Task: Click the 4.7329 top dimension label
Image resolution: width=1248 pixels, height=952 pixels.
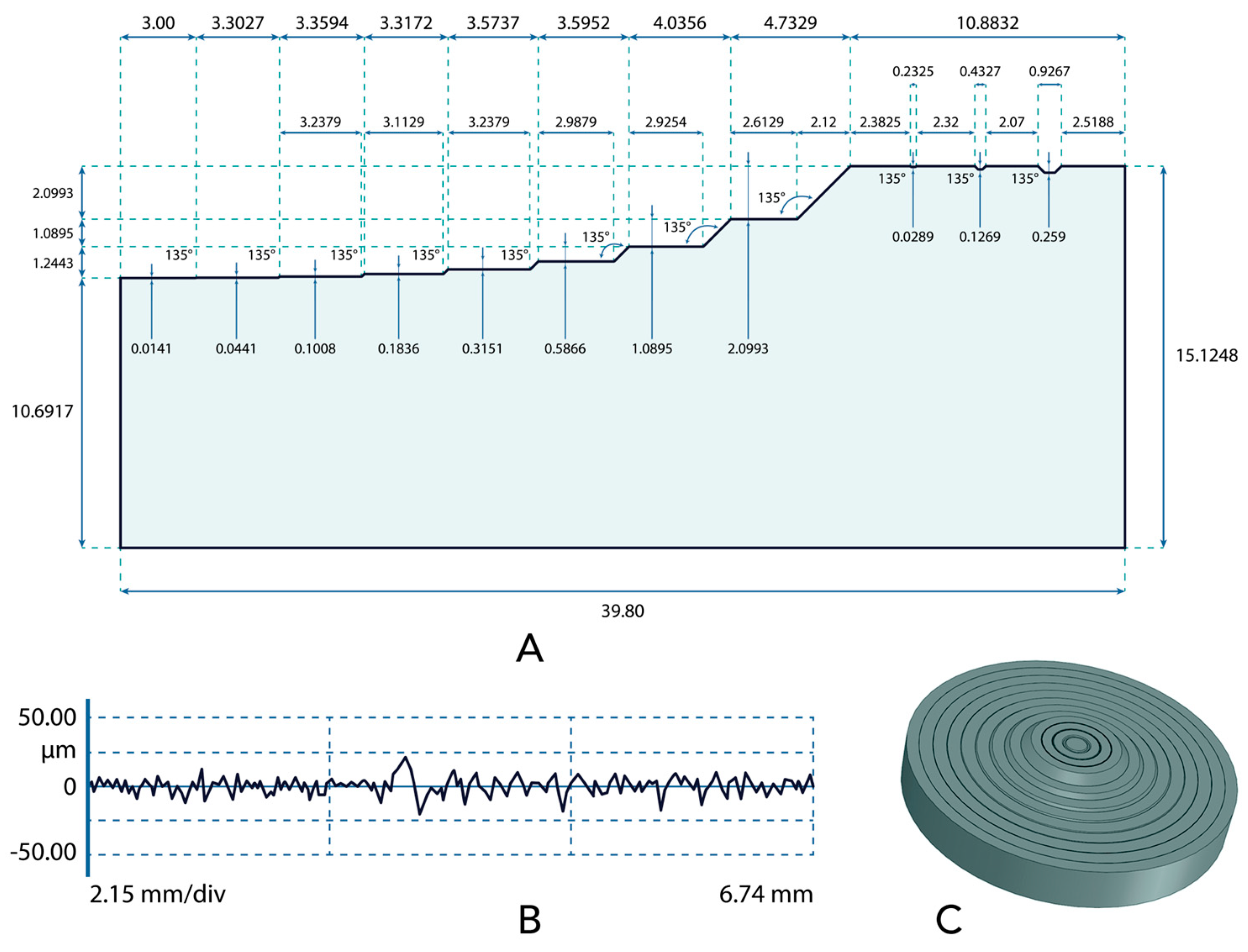Action: click(x=790, y=23)
